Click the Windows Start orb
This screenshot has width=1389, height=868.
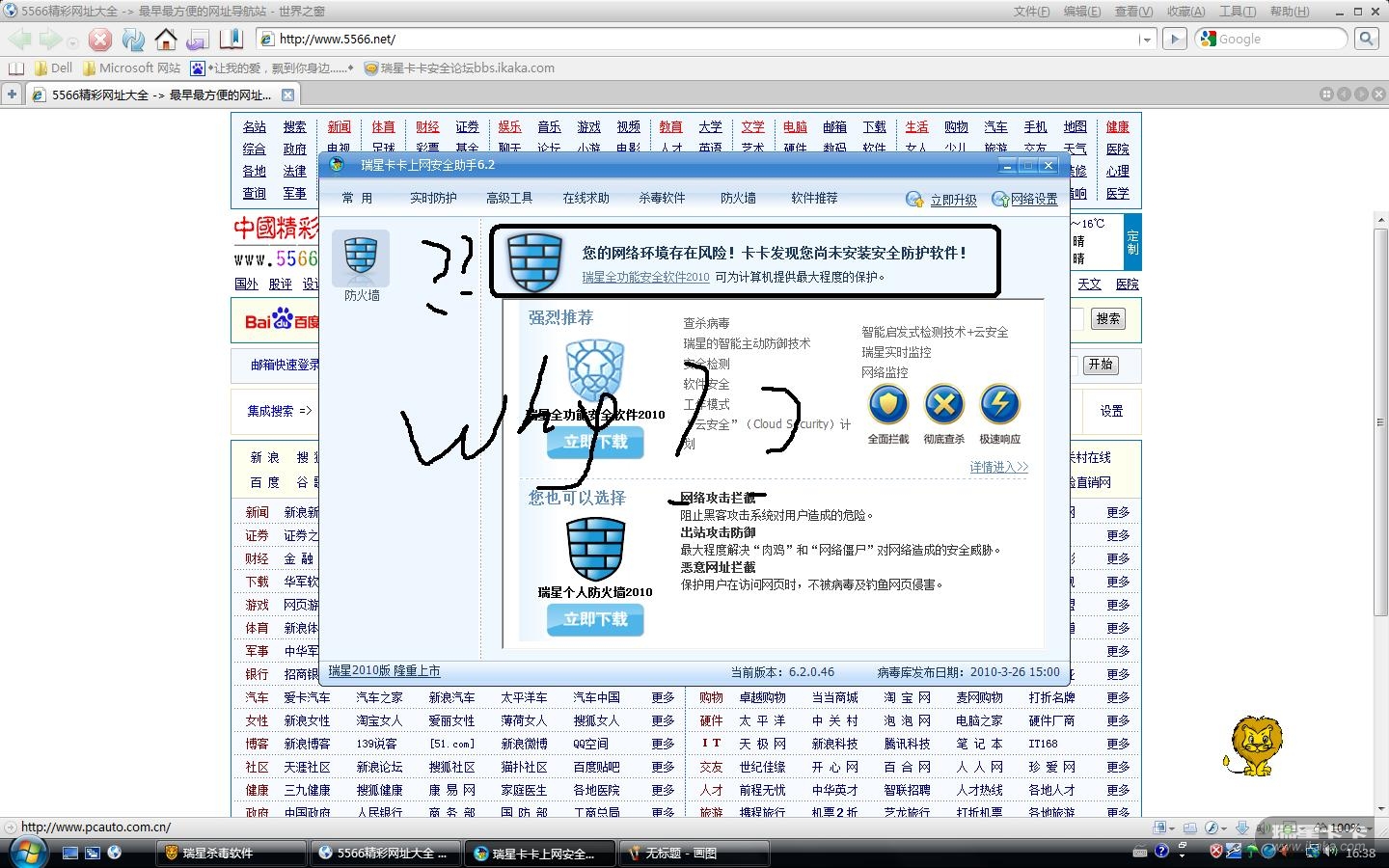(x=26, y=853)
